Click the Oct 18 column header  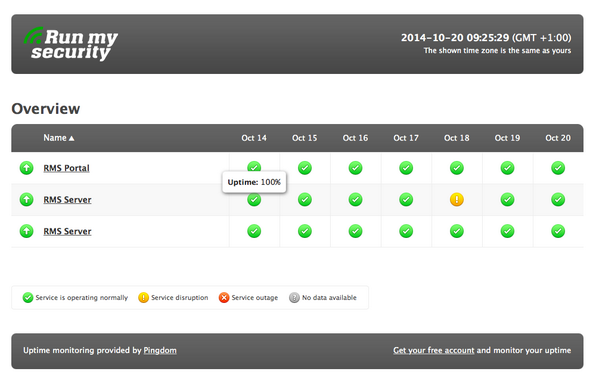tap(457, 138)
